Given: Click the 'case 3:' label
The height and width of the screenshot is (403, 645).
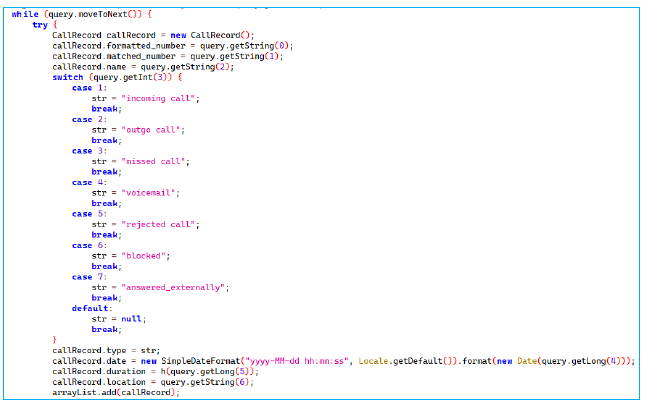Looking at the screenshot, I should [x=89, y=151].
